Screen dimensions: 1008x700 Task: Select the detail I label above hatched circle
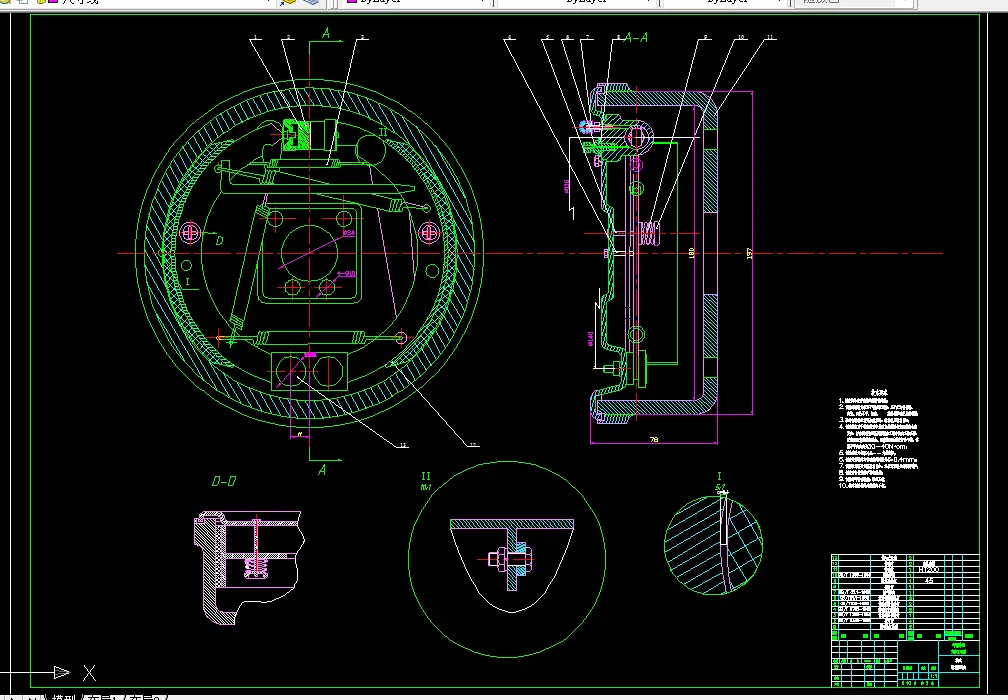(719, 476)
